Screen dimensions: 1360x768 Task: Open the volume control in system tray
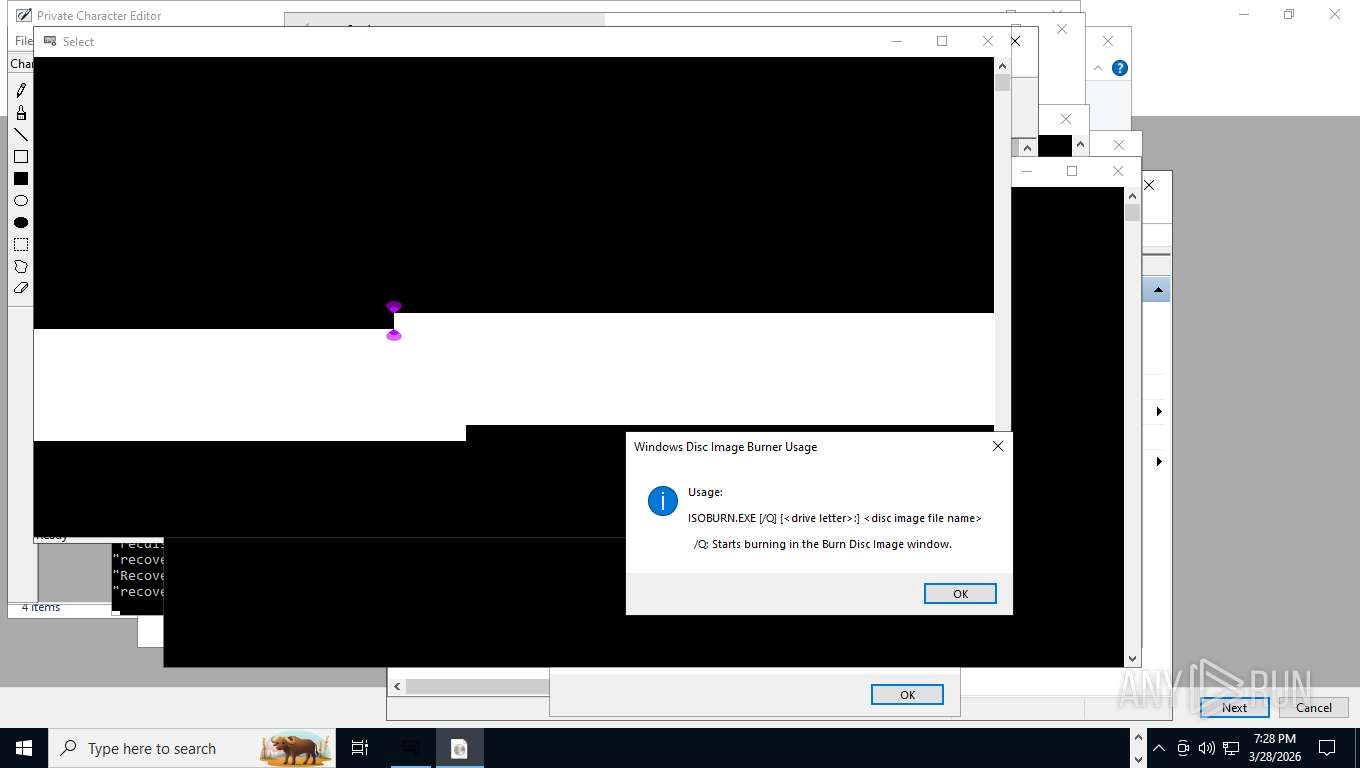coord(1207,748)
